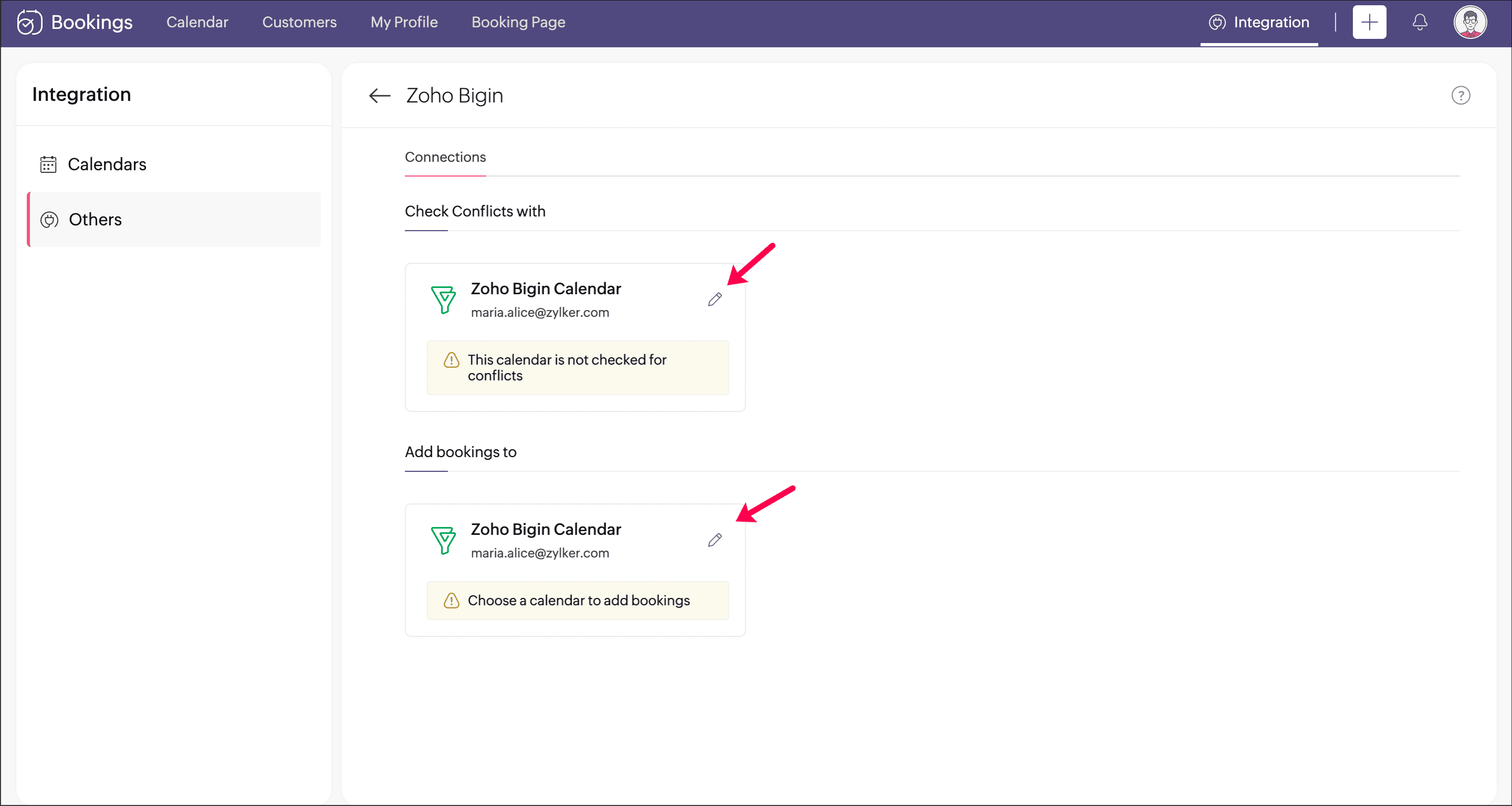This screenshot has width=1512, height=806.
Task: Edit Check Conflicts Zoho Bigin Calendar pencil
Action: pyautogui.click(x=714, y=300)
